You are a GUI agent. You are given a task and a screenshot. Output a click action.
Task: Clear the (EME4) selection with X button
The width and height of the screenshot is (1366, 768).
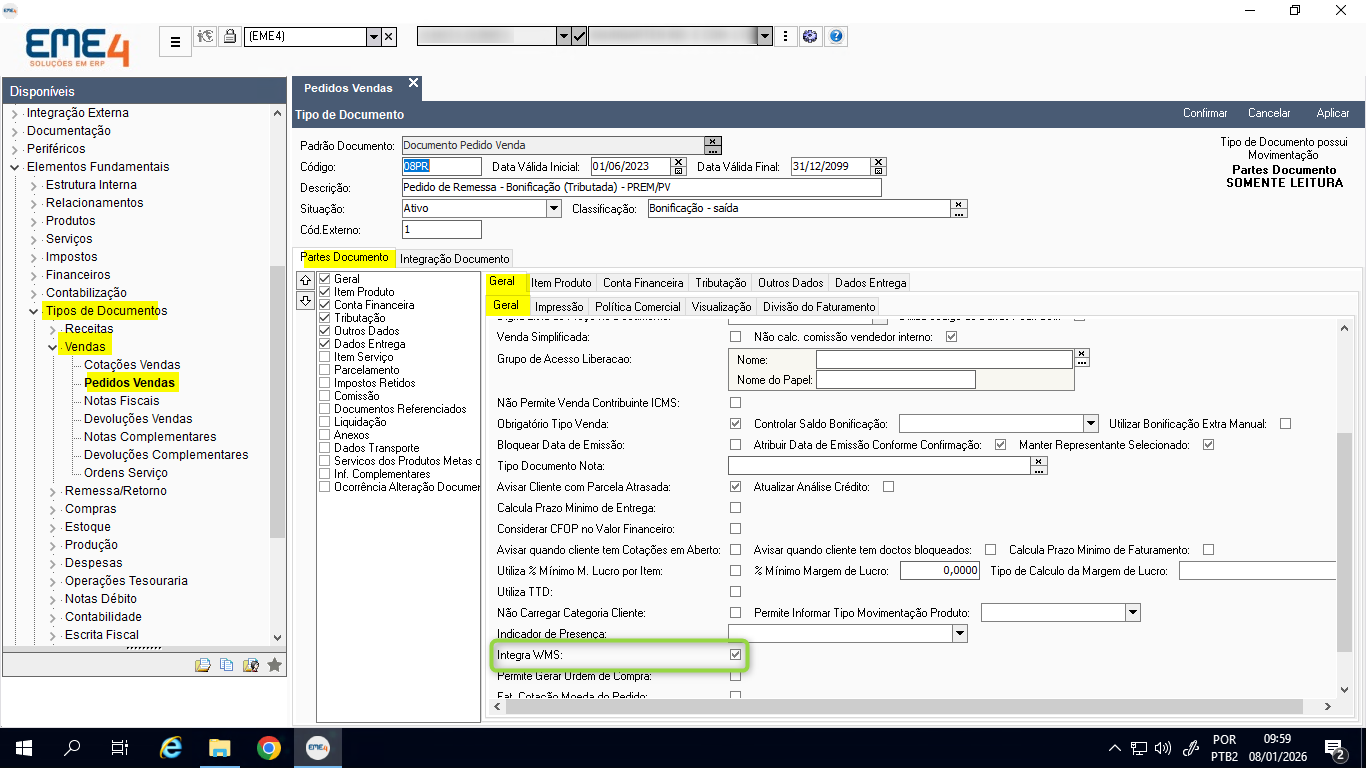[x=389, y=37]
